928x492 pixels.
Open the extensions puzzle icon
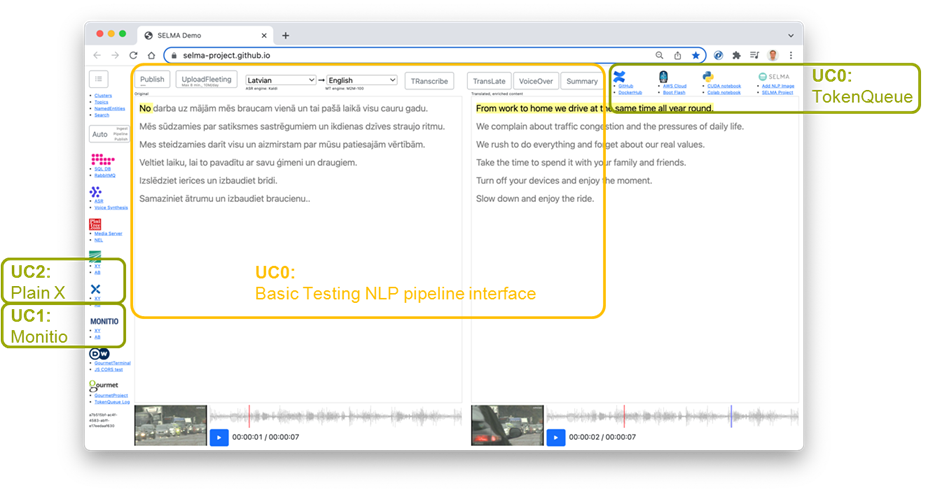tap(736, 55)
